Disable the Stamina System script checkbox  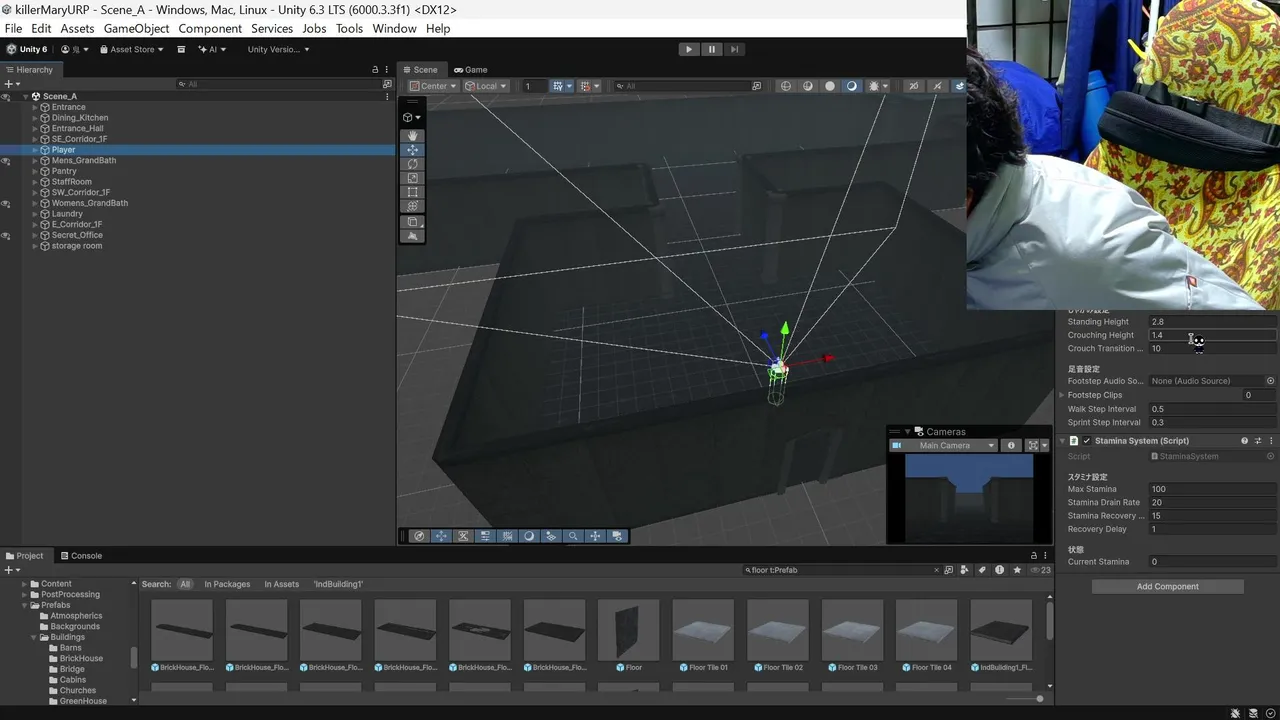pyautogui.click(x=1087, y=441)
